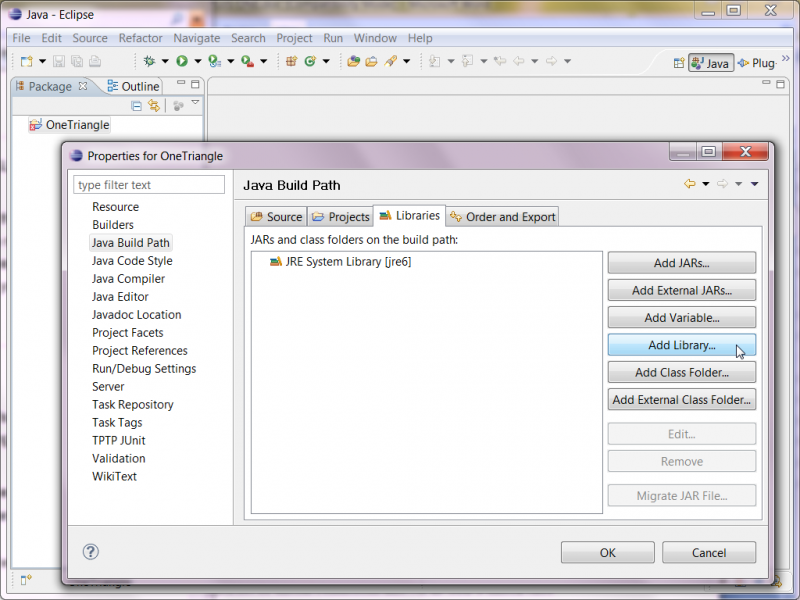Viewport: 800px width, 600px height.
Task: Click the type filter text field
Action: [x=148, y=185]
